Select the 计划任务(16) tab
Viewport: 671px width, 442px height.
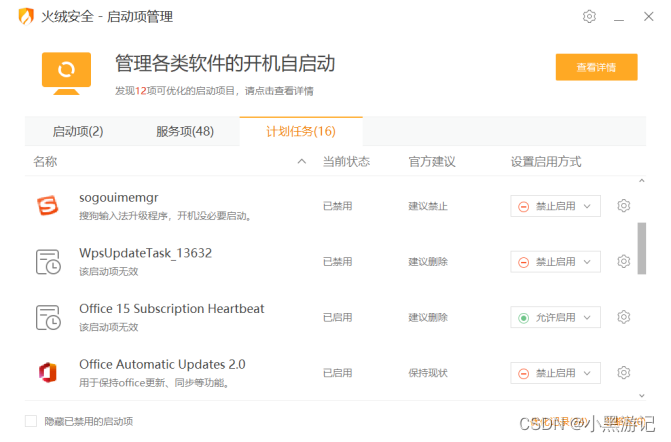[301, 131]
